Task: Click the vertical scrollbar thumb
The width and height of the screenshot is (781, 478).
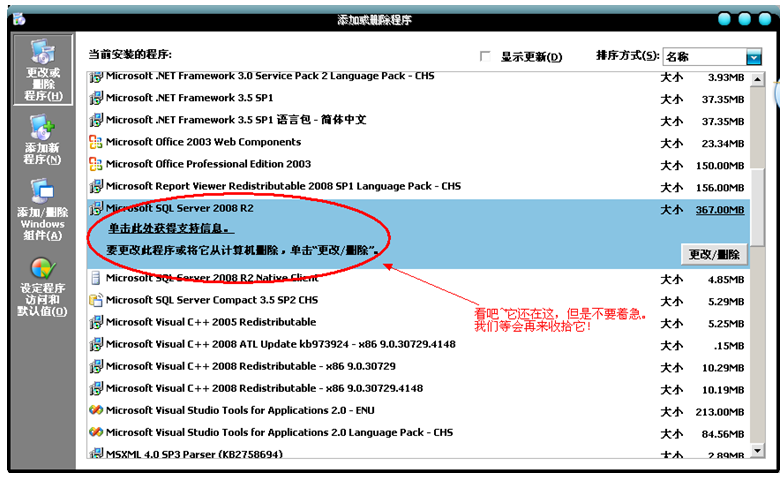Action: click(757, 207)
